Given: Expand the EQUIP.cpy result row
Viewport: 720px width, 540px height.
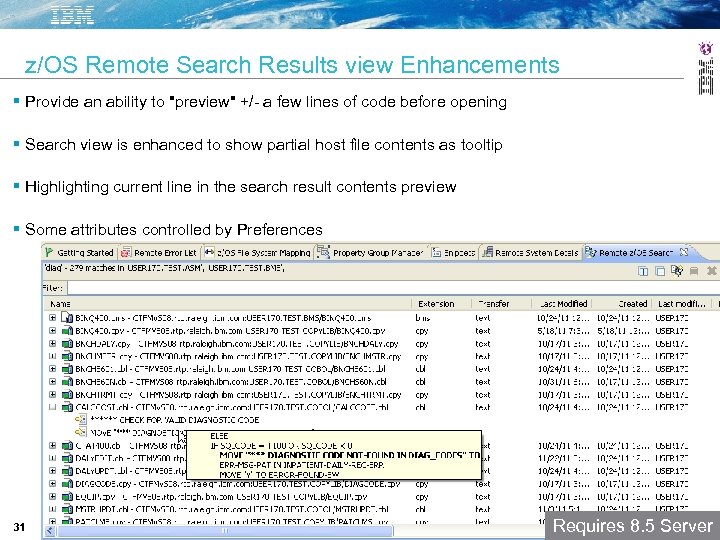Looking at the screenshot, I should [52, 496].
